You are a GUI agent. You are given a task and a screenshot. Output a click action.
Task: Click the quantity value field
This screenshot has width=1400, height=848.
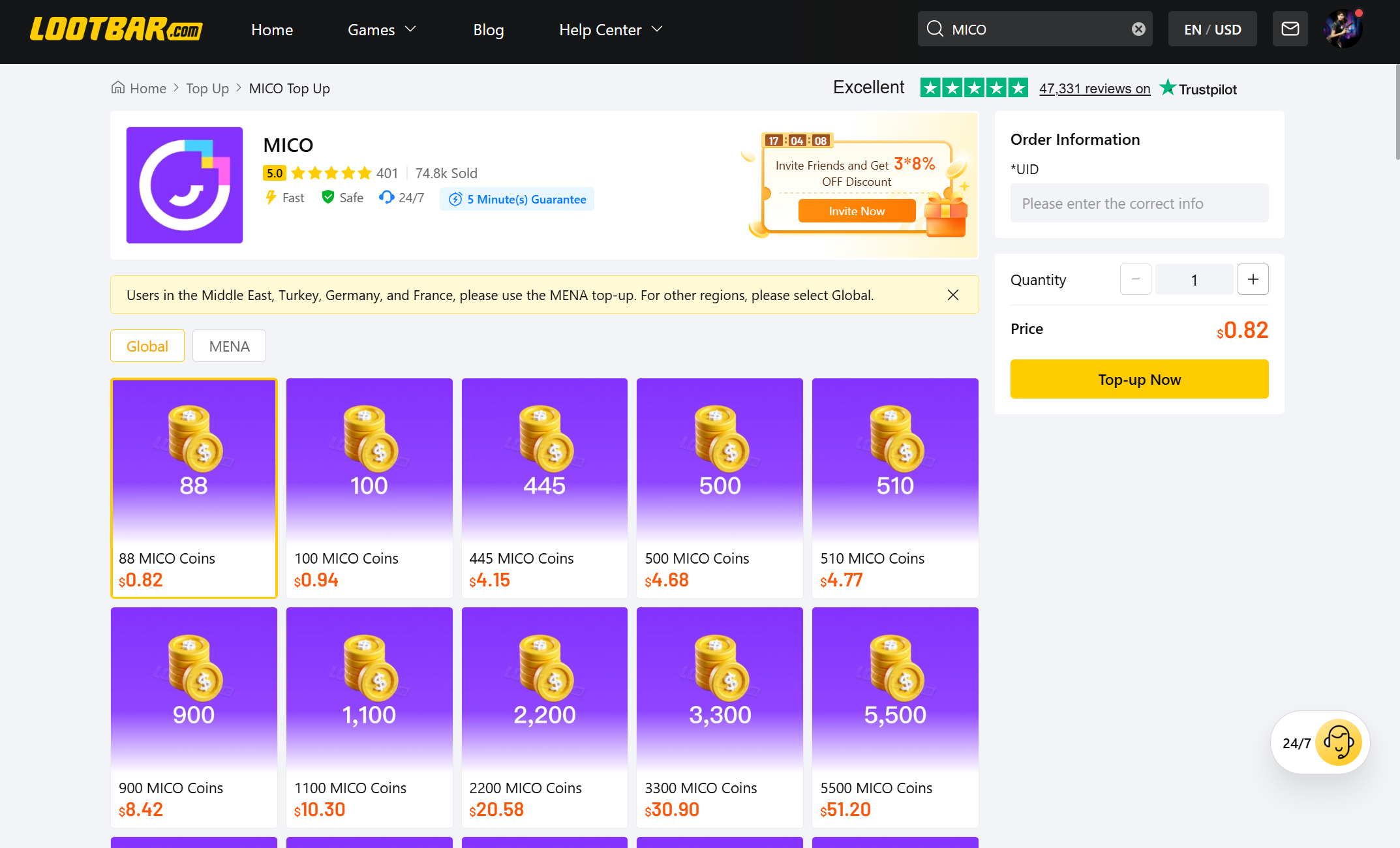(x=1194, y=279)
